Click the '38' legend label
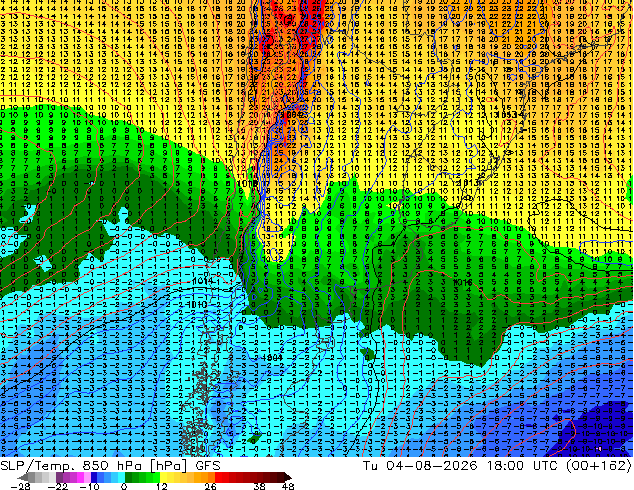The width and height of the screenshot is (634, 490). tap(260, 486)
